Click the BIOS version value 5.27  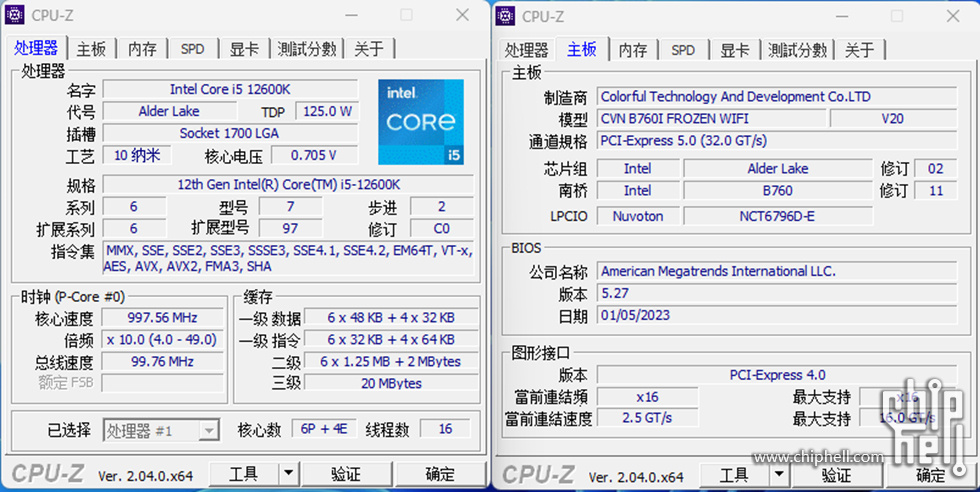pos(777,293)
